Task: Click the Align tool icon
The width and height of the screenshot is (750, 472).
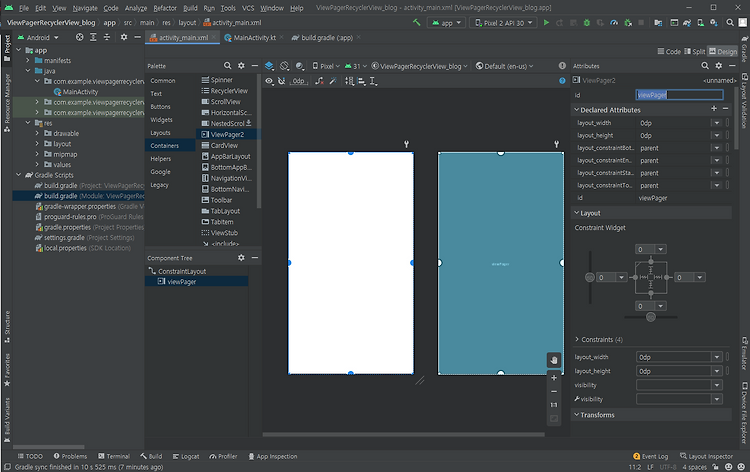Action: point(362,81)
